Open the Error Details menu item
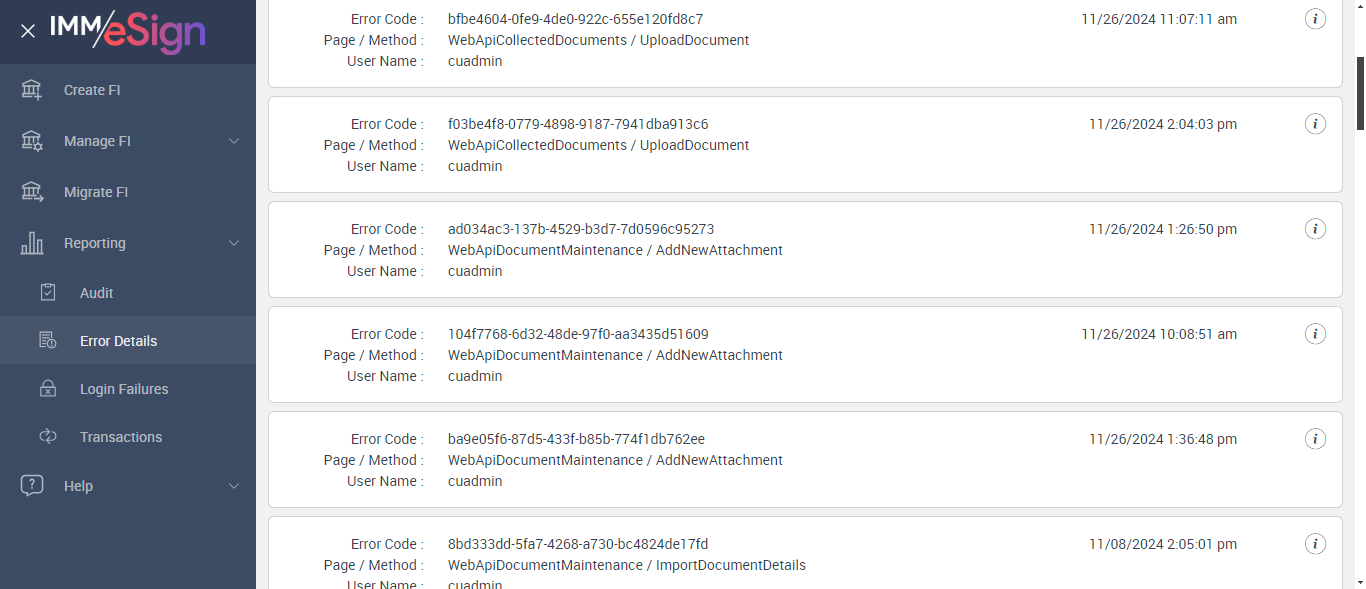This screenshot has width=1366, height=589. coord(118,341)
